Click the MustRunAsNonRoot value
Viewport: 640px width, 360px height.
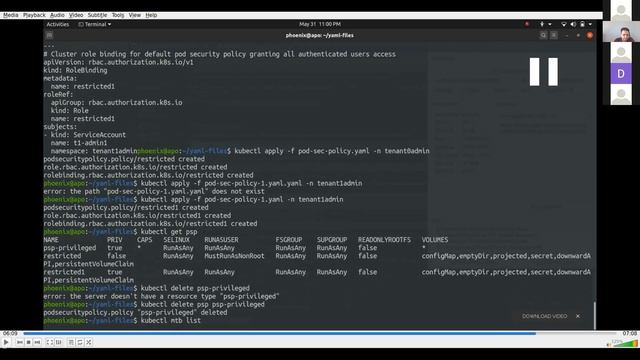coord(234,256)
